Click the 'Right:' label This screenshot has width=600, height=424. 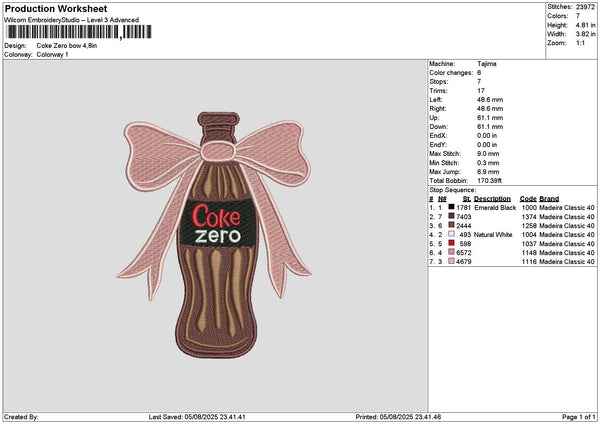(438, 109)
